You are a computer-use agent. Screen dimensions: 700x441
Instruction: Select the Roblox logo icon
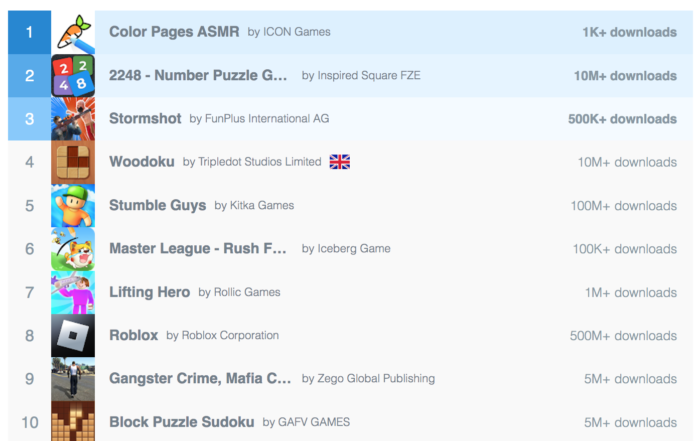(x=73, y=336)
